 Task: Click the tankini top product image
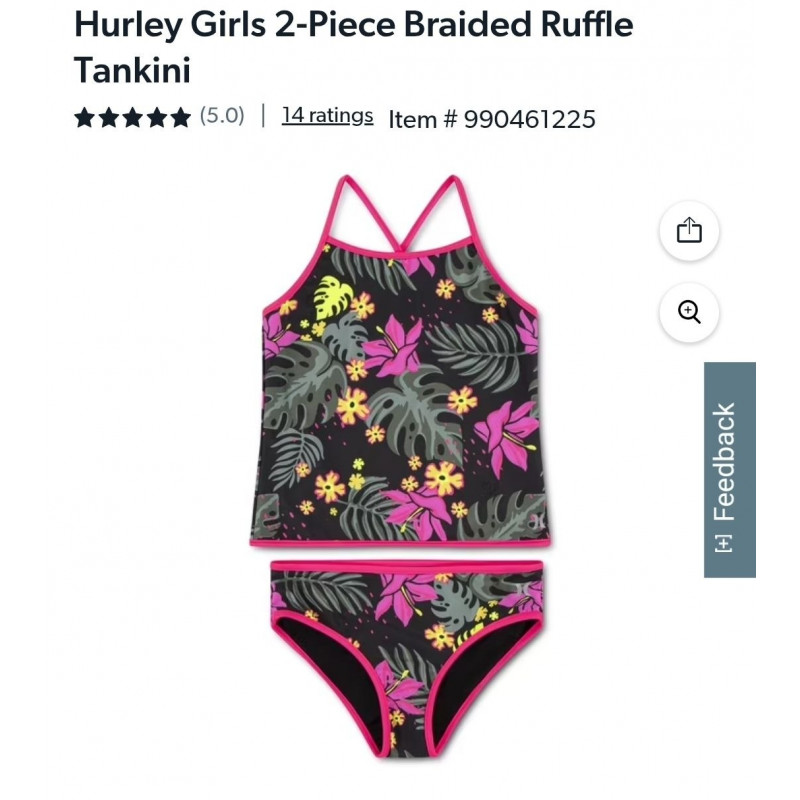click(x=399, y=361)
